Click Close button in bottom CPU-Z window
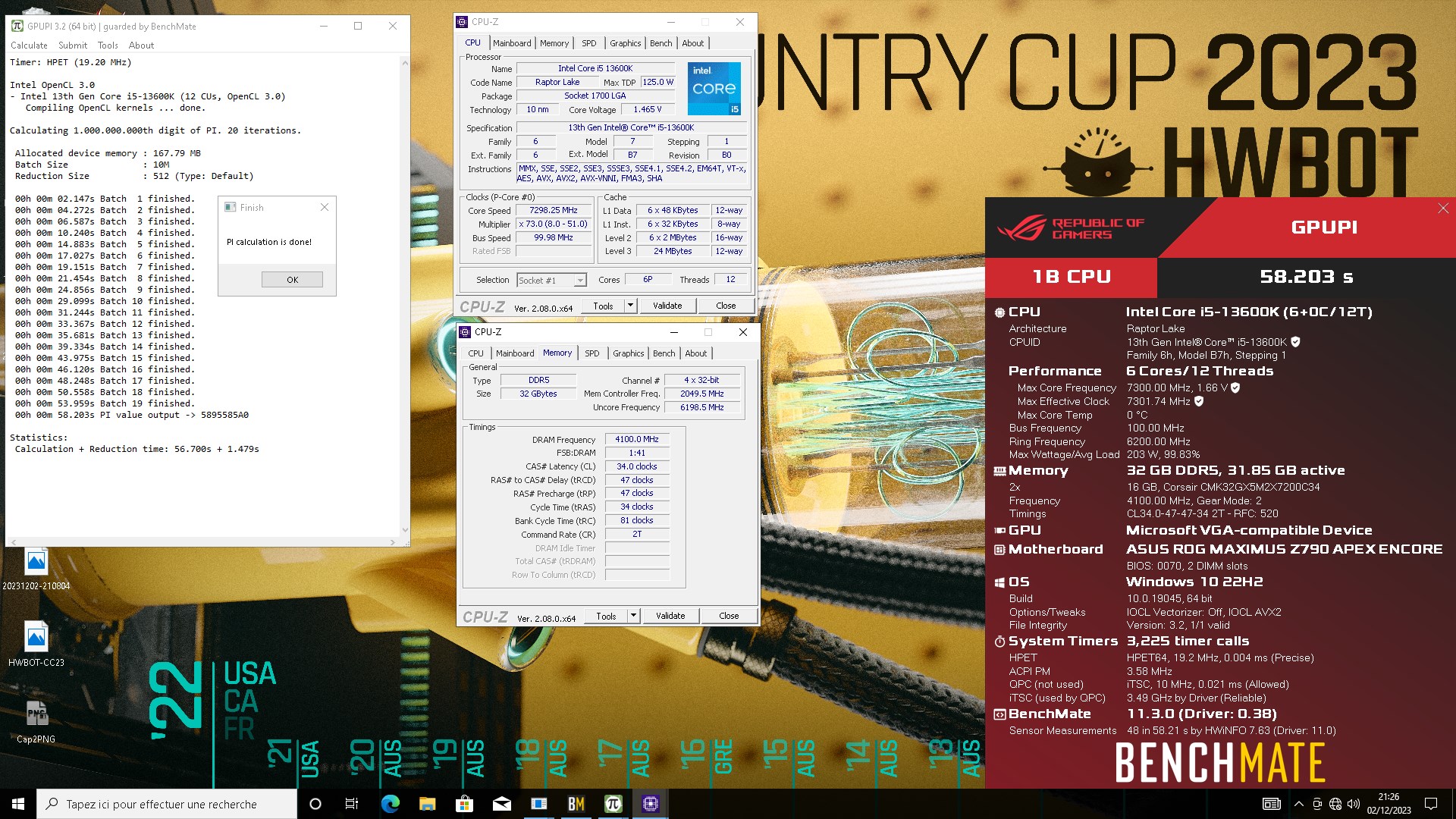 (x=729, y=617)
